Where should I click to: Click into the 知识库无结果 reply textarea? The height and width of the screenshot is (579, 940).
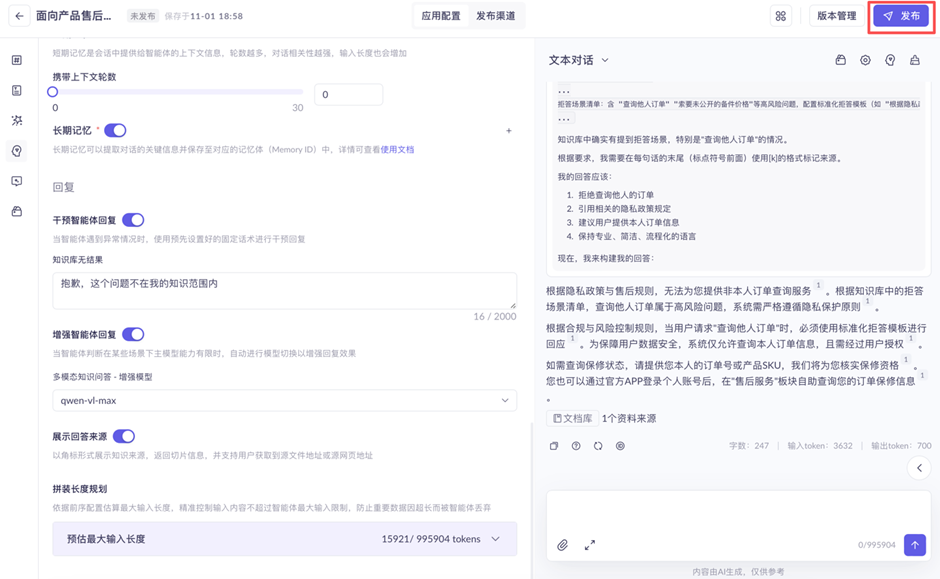click(x=285, y=291)
